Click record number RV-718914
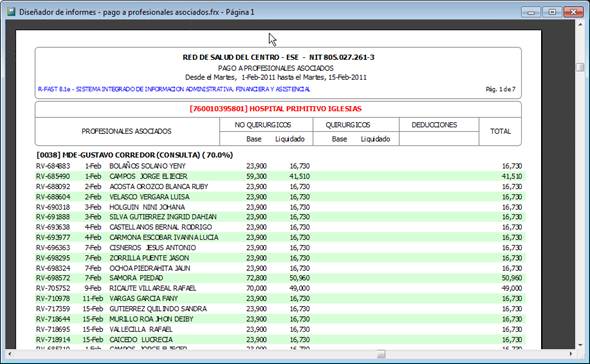Screen dimensions: 590x364 coord(53,339)
